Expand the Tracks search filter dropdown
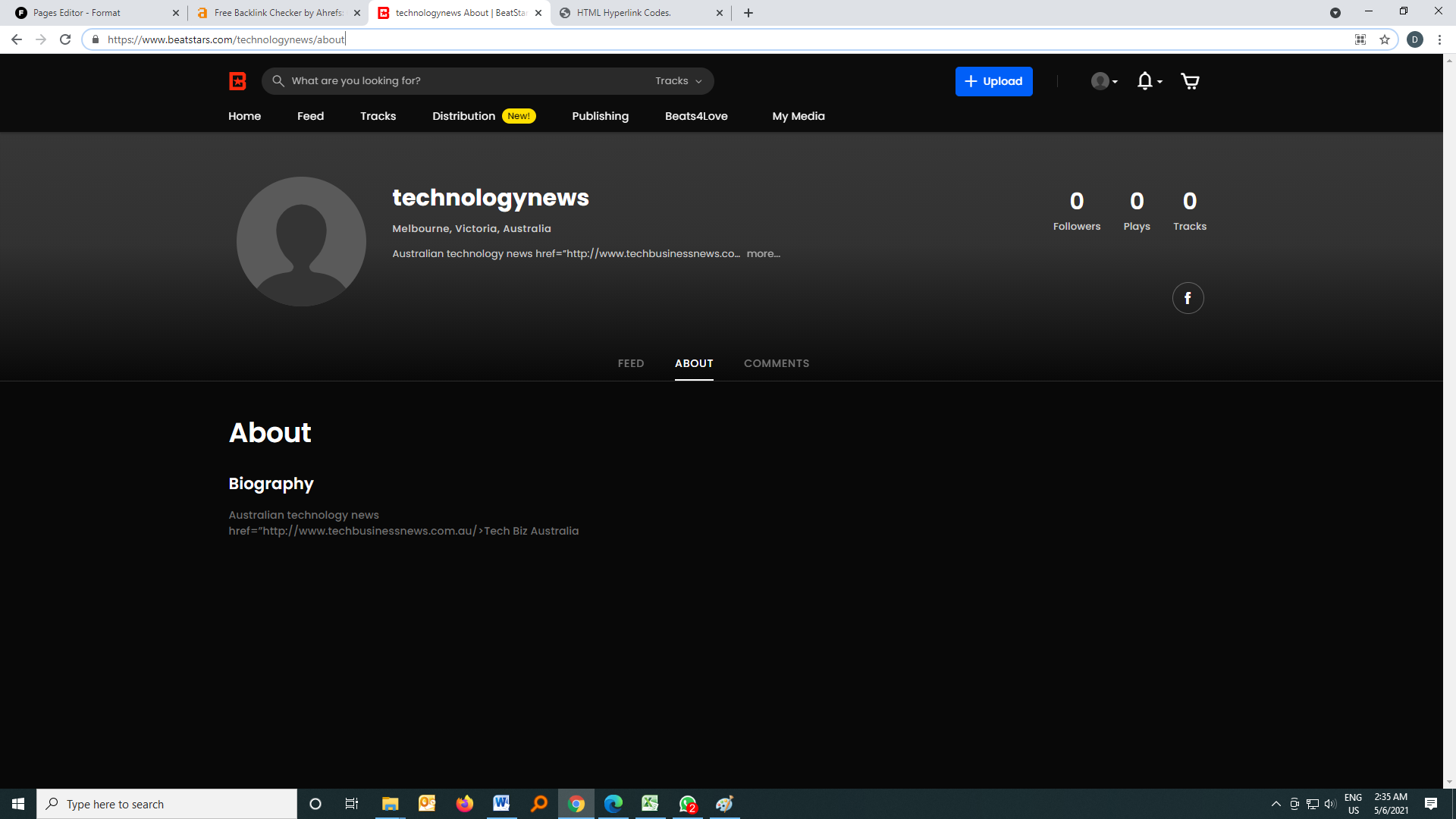 click(679, 81)
